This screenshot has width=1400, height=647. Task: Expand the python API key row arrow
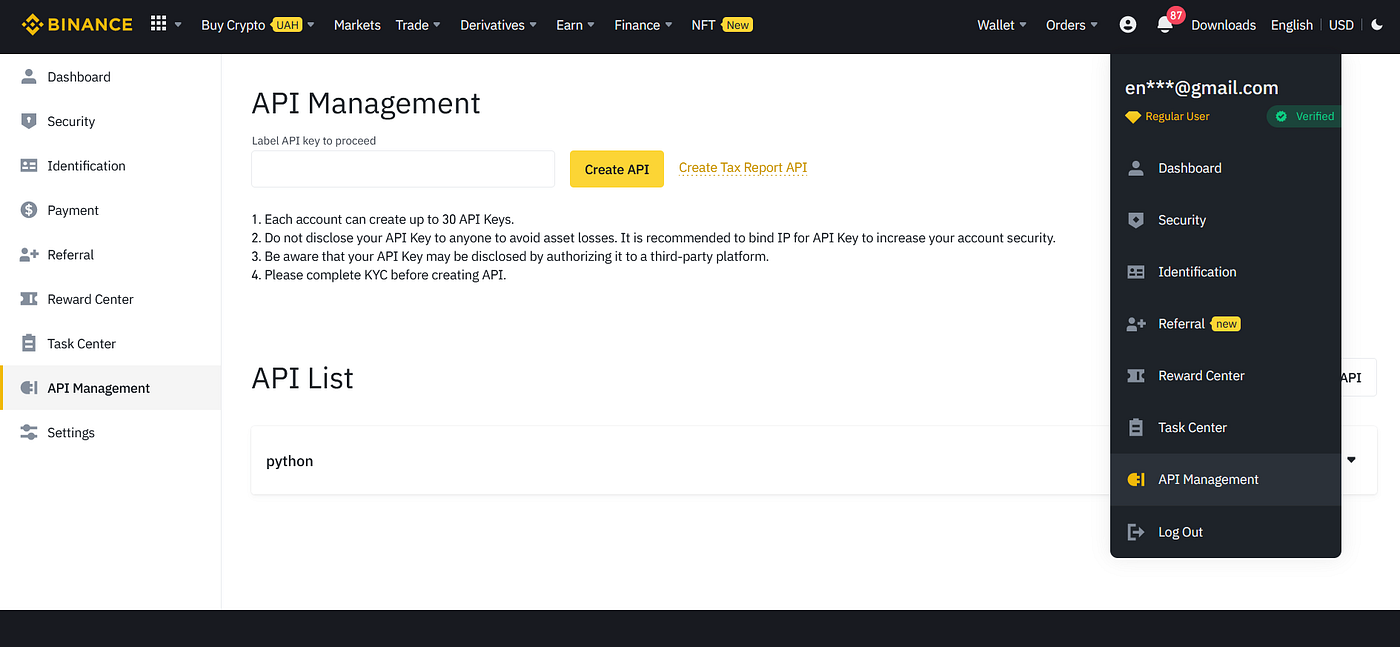click(x=1352, y=460)
